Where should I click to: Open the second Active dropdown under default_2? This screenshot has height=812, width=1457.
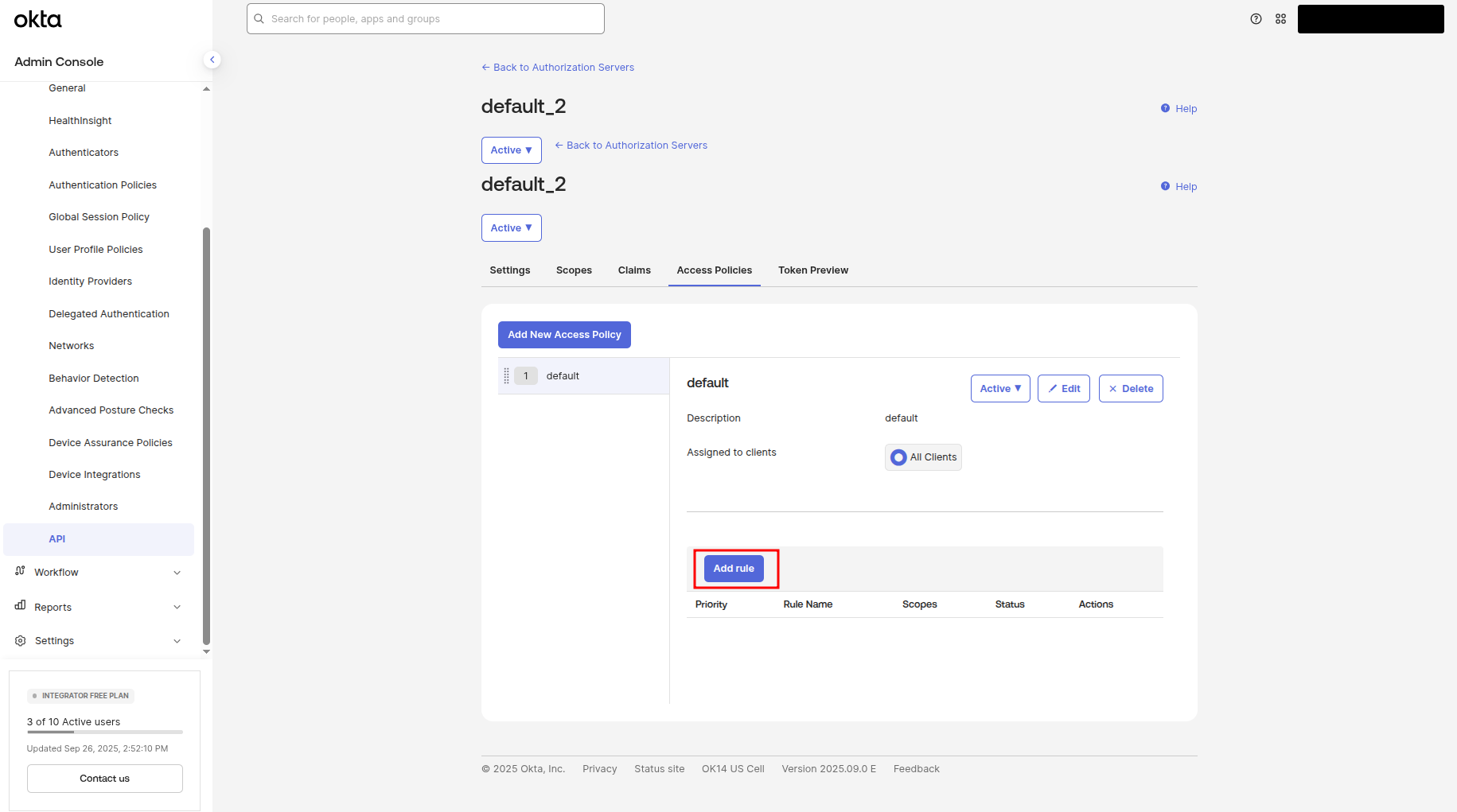point(511,228)
